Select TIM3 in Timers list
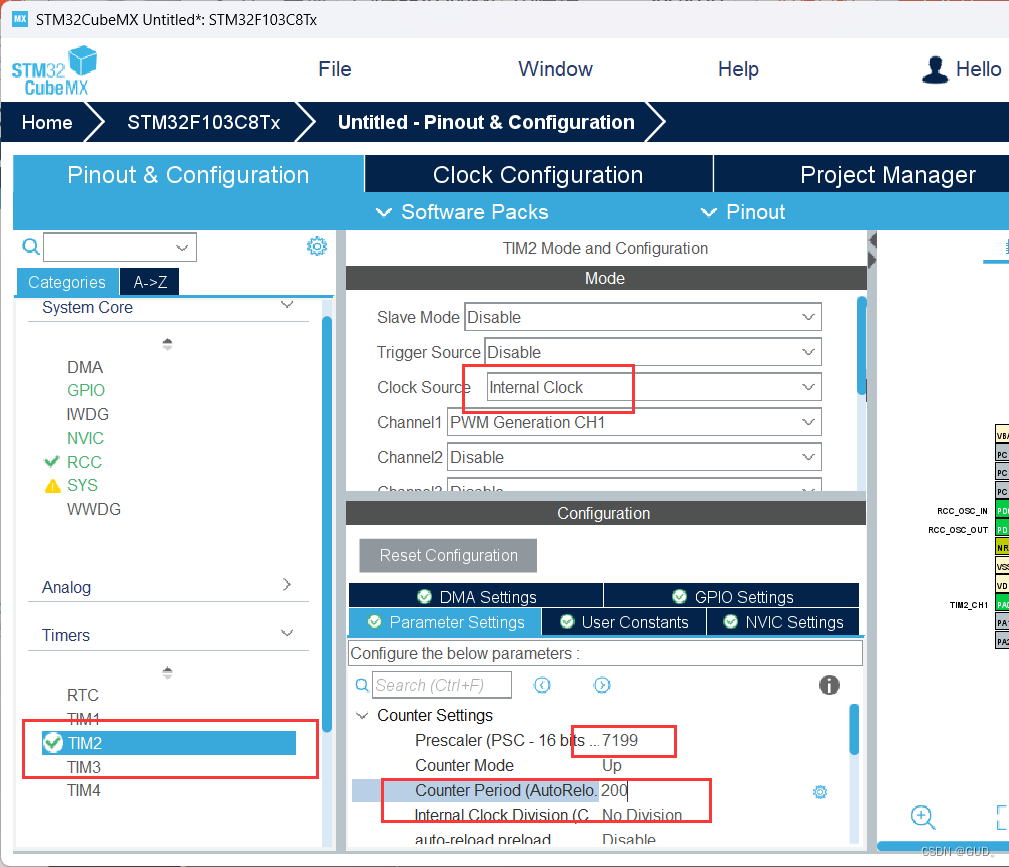Screen dimensions: 1009x867 point(84,767)
